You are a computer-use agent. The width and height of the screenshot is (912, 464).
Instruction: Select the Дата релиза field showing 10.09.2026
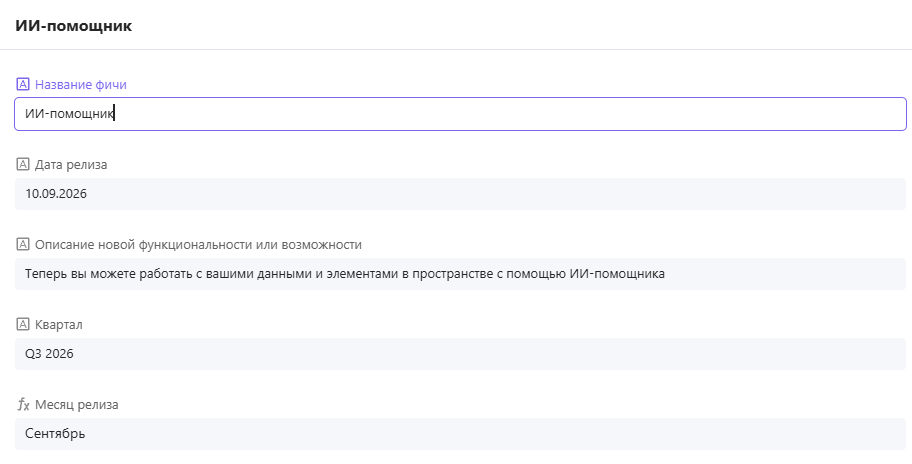tap(460, 194)
